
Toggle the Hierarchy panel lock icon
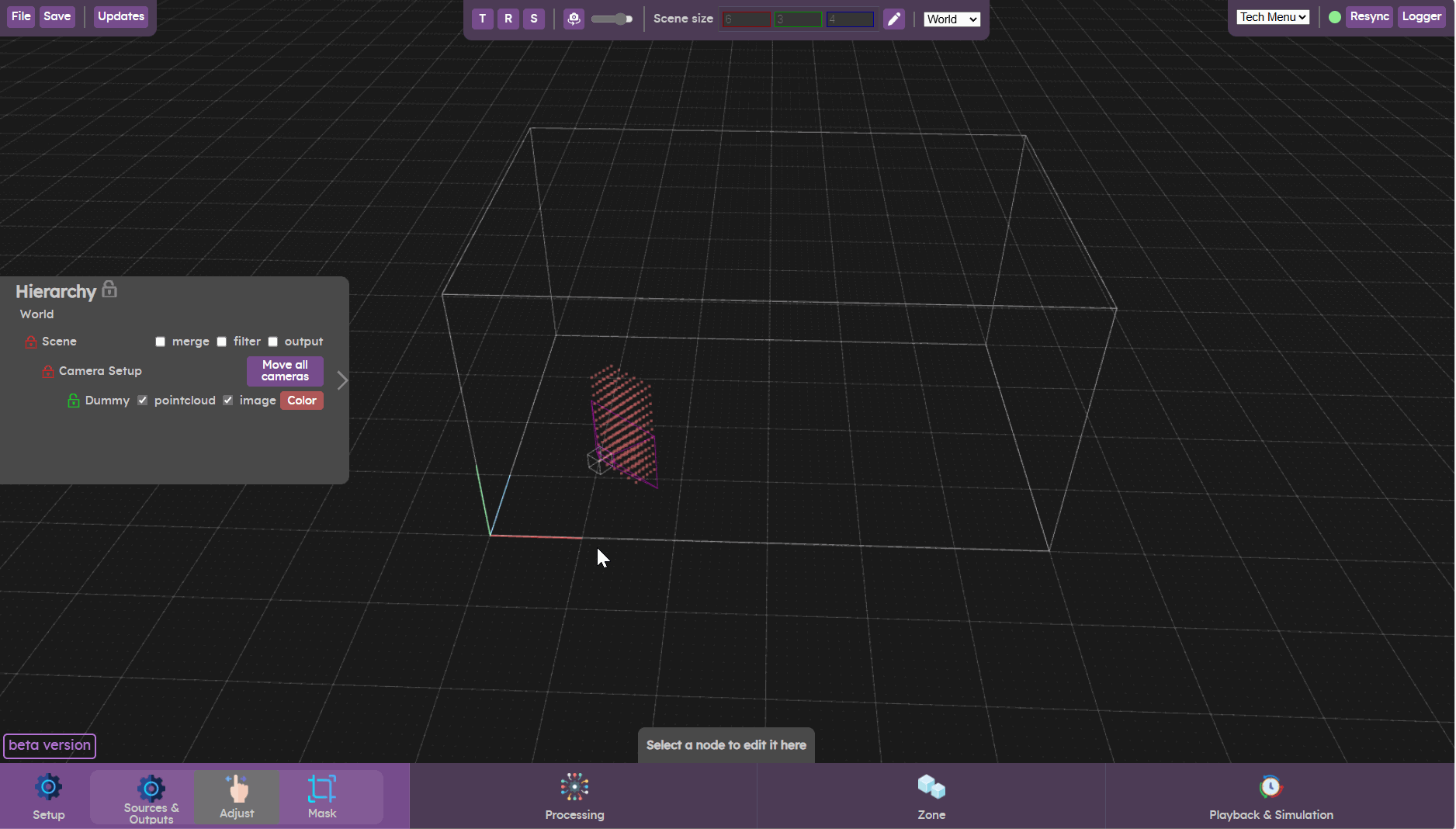pyautogui.click(x=109, y=290)
